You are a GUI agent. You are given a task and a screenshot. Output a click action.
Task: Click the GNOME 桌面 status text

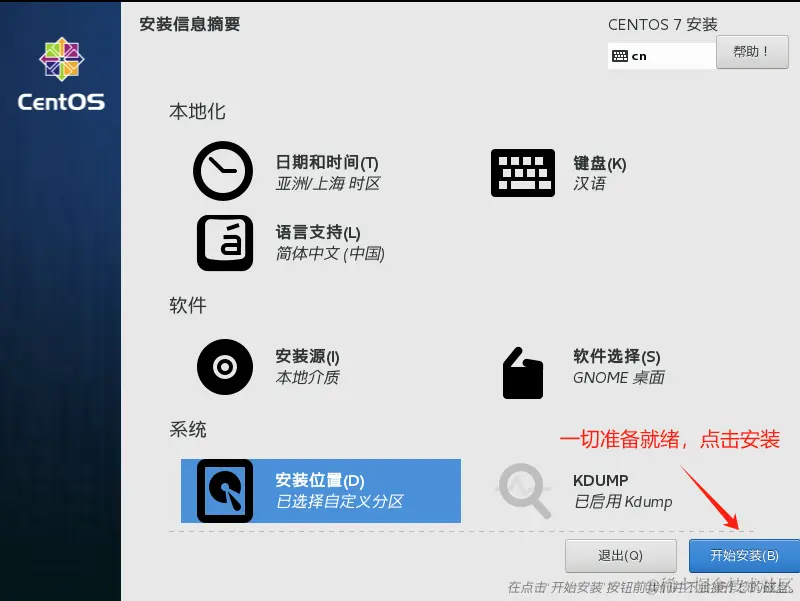(x=619, y=378)
